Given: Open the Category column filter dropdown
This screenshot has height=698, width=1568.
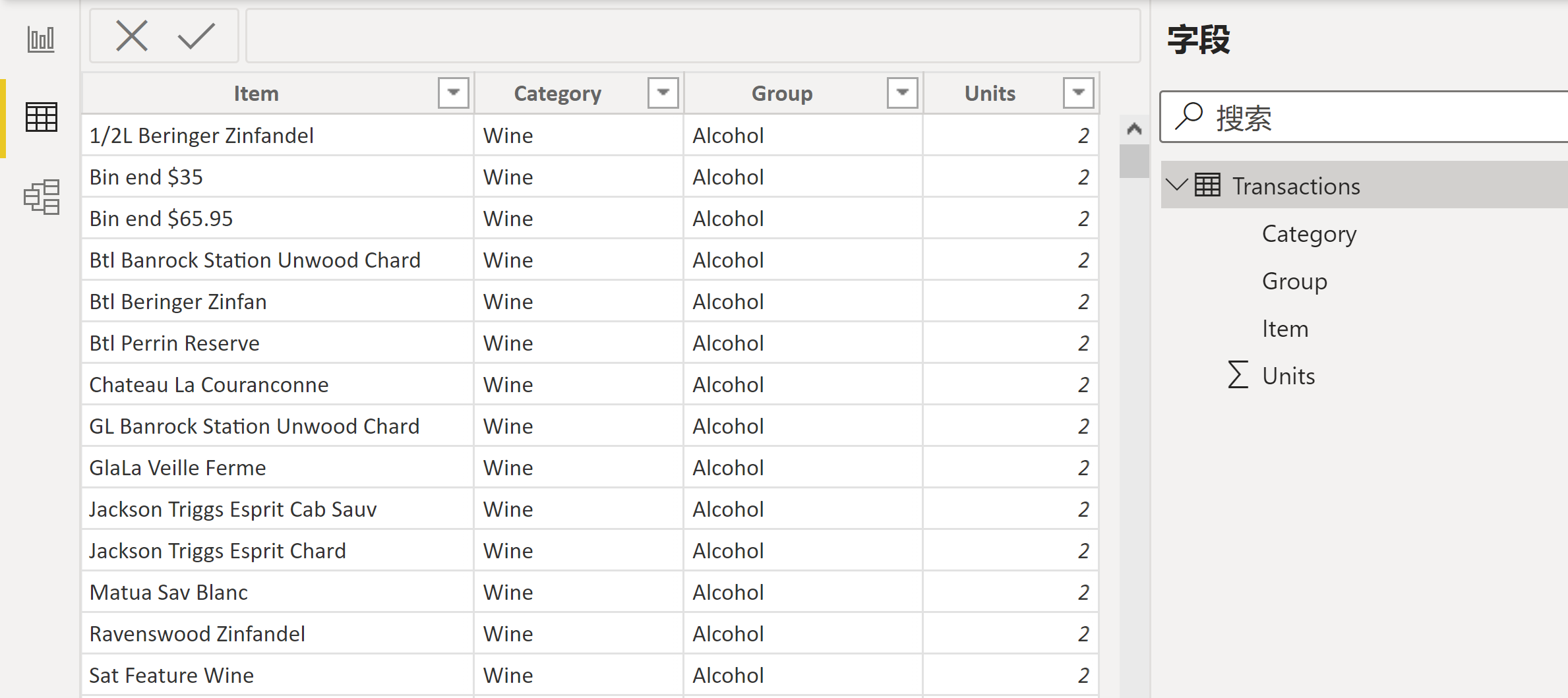Looking at the screenshot, I should coord(663,93).
